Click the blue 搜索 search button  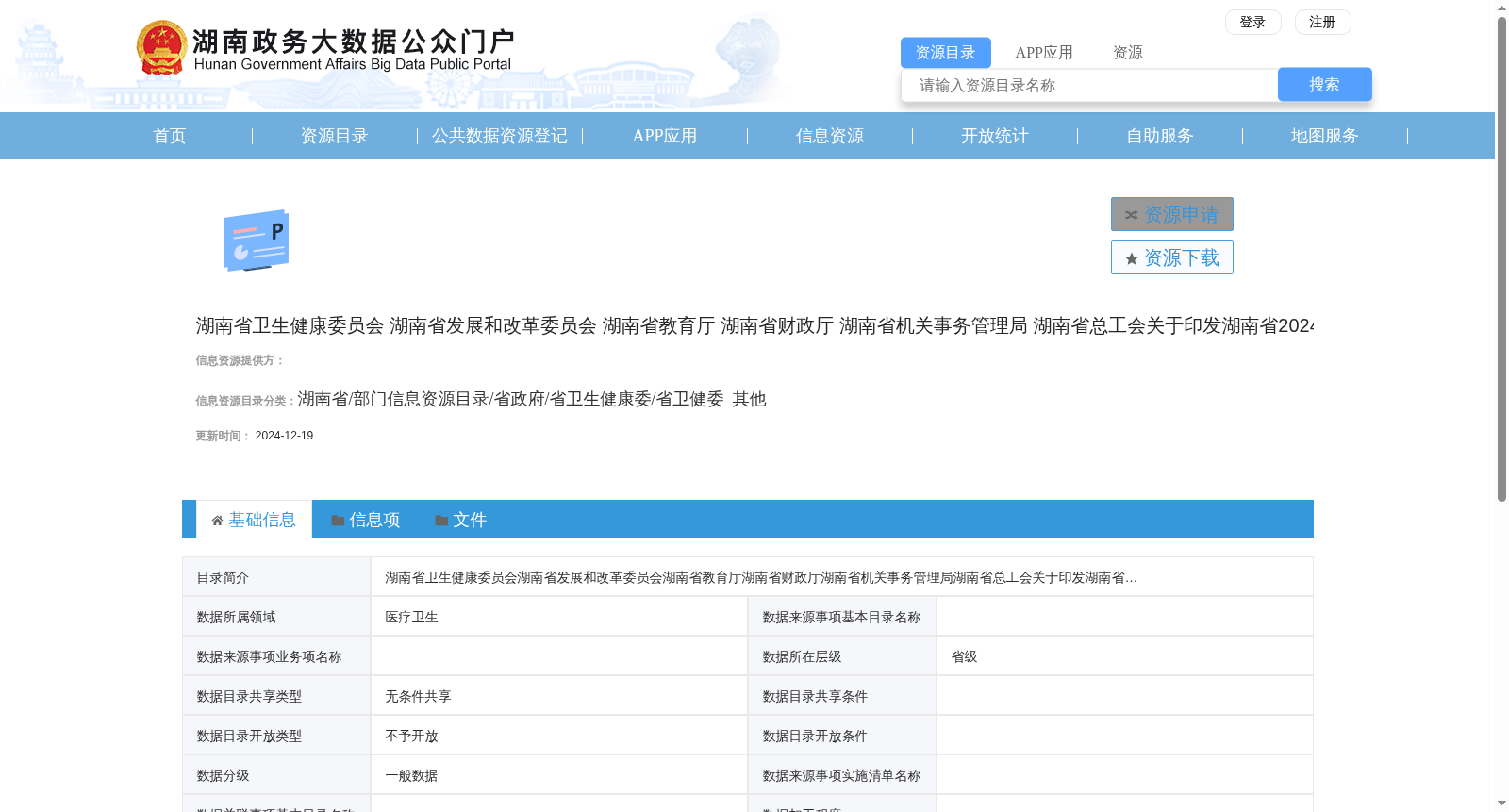tap(1324, 85)
